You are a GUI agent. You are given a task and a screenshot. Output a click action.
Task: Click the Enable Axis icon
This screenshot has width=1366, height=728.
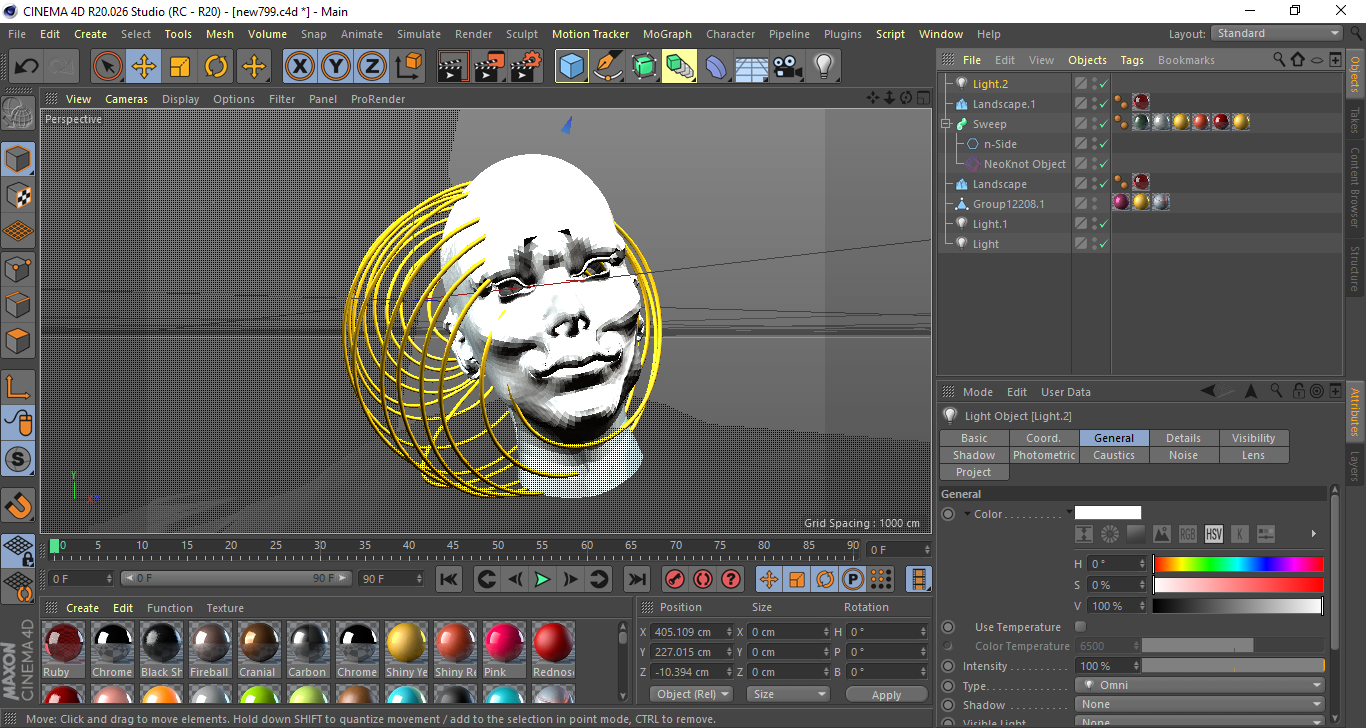pos(18,386)
